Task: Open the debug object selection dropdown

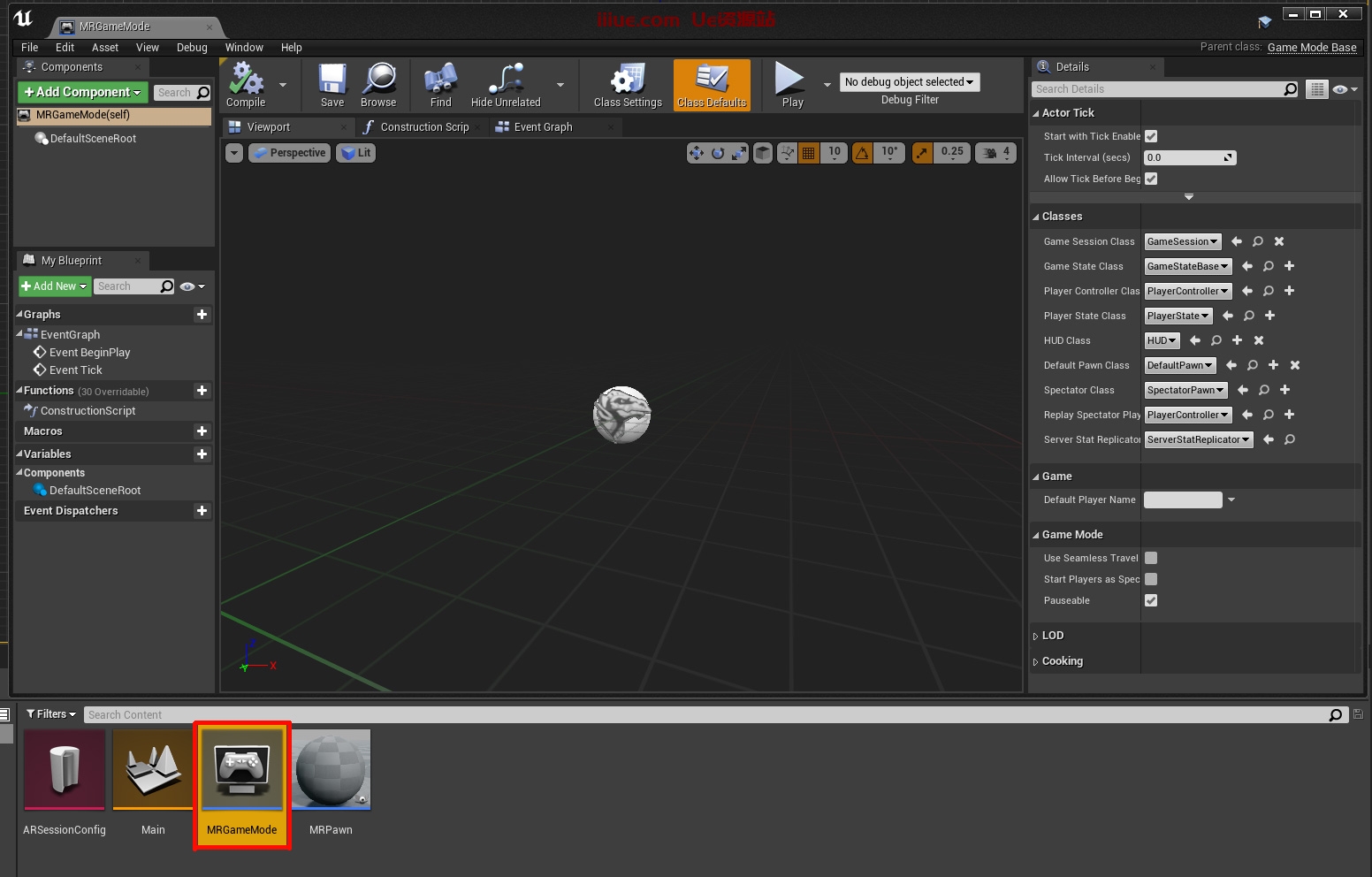Action: [x=909, y=82]
